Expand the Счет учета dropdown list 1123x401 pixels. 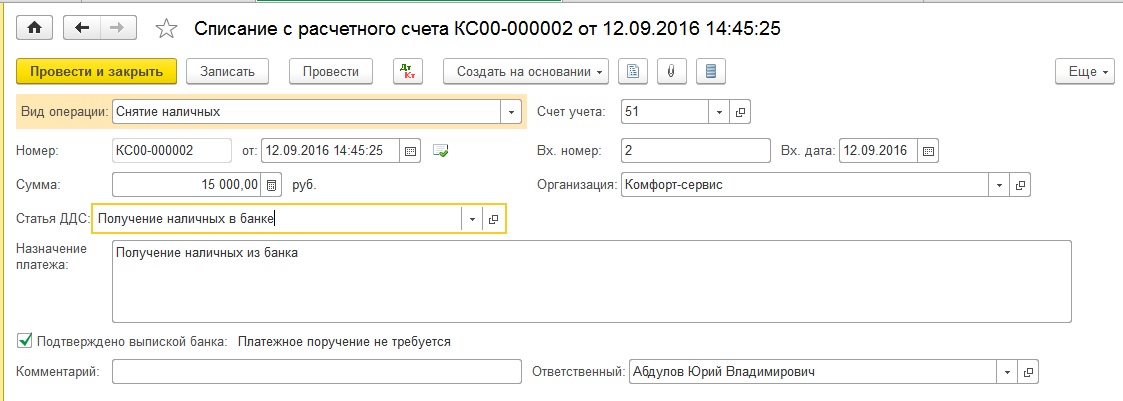(x=720, y=112)
